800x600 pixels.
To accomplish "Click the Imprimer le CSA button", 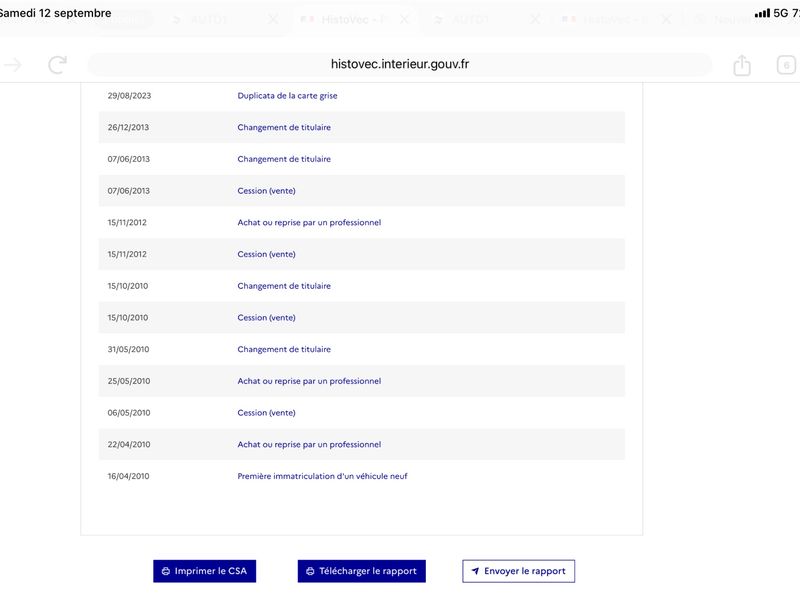I will click(x=205, y=571).
